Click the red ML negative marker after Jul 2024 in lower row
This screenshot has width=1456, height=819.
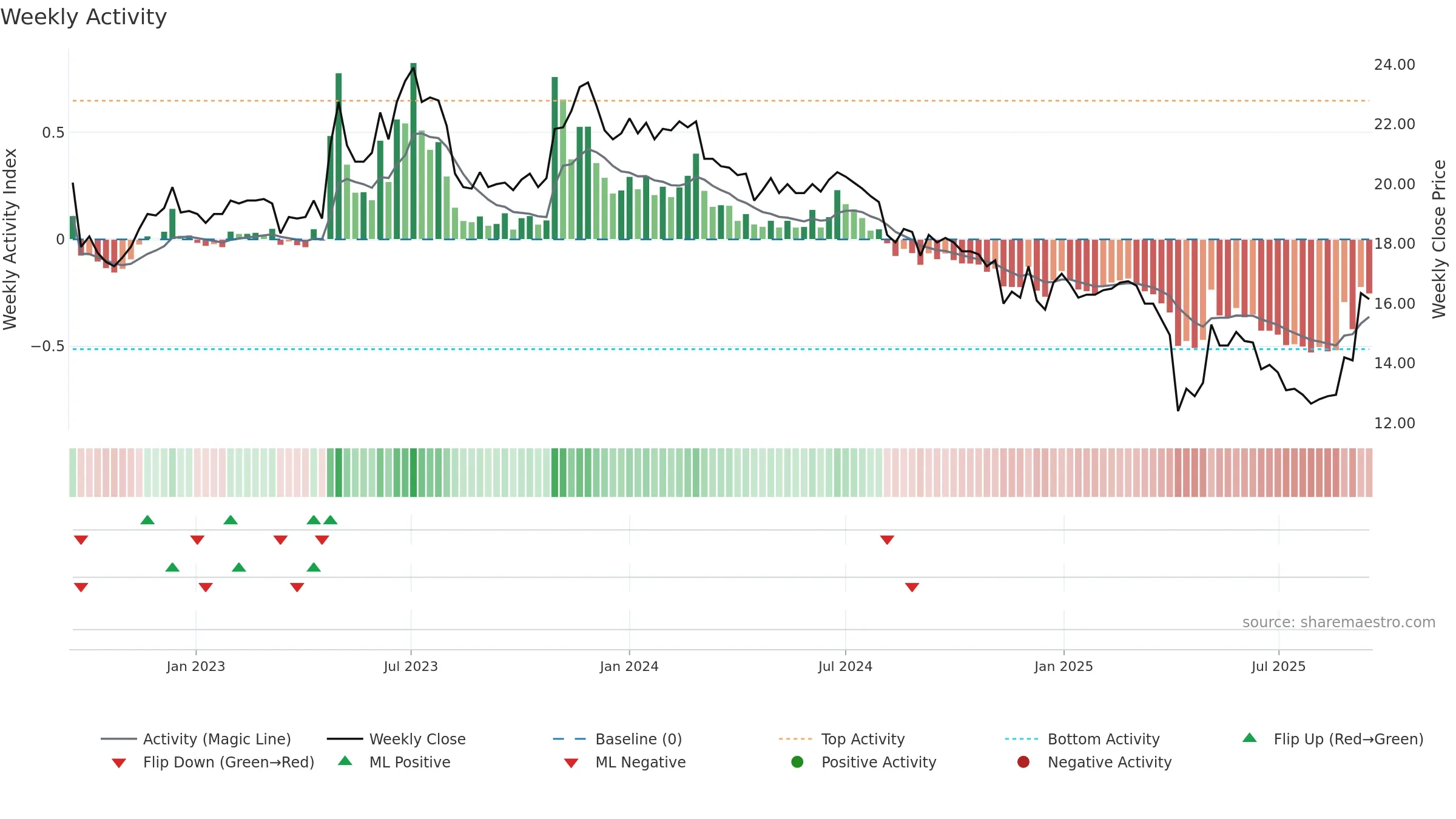(912, 587)
